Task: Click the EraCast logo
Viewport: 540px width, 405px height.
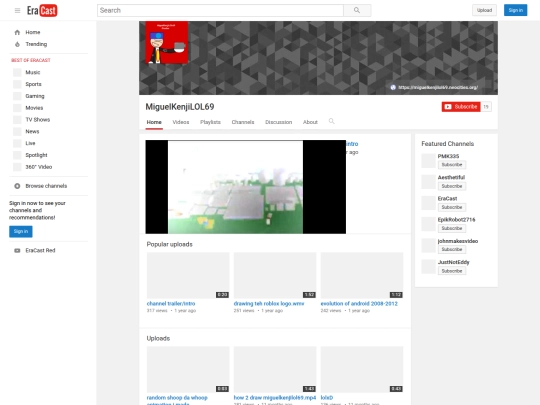Action: click(42, 10)
